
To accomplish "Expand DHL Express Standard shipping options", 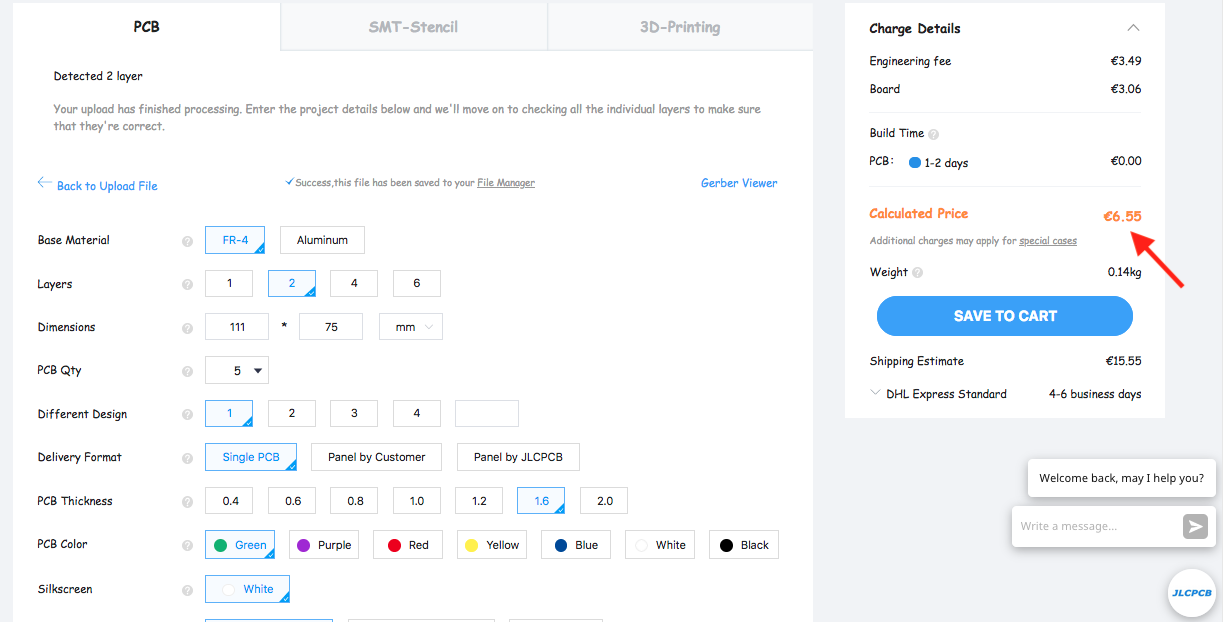I will [x=876, y=393].
